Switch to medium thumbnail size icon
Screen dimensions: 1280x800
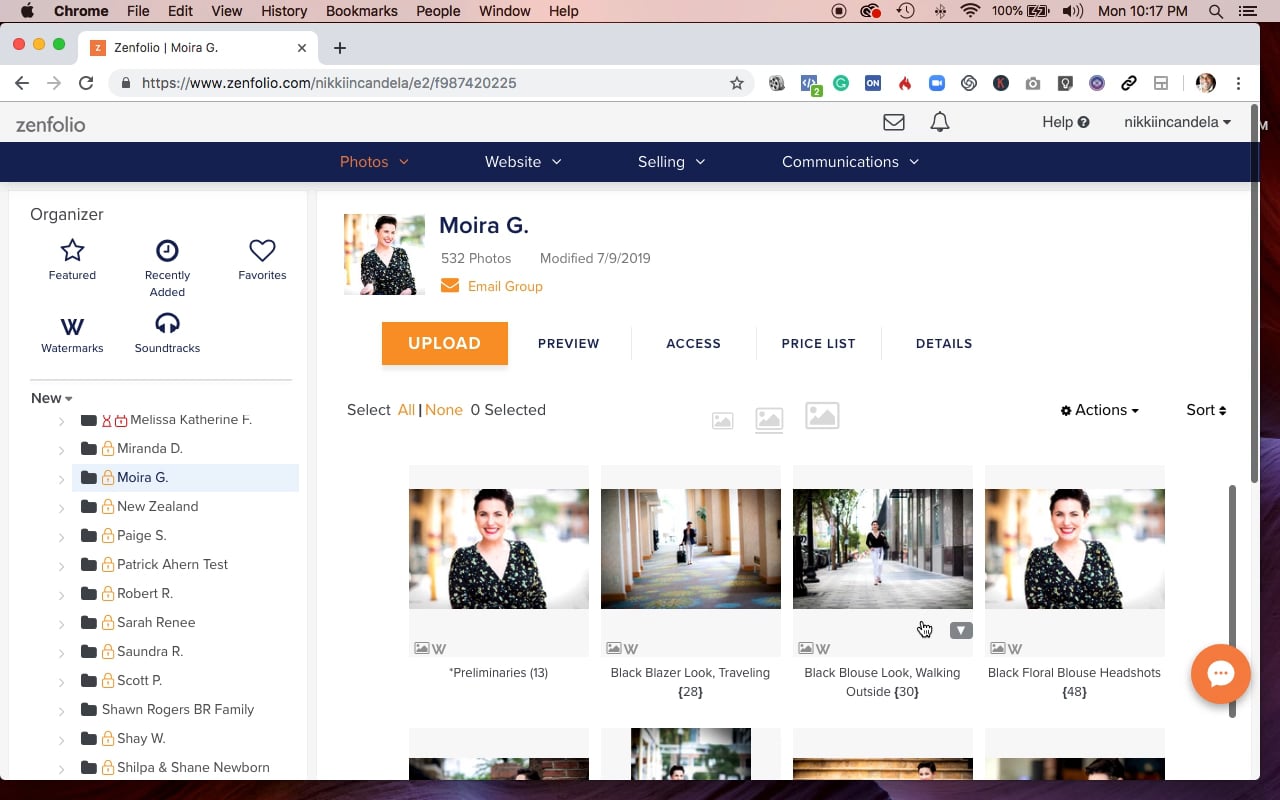point(769,419)
